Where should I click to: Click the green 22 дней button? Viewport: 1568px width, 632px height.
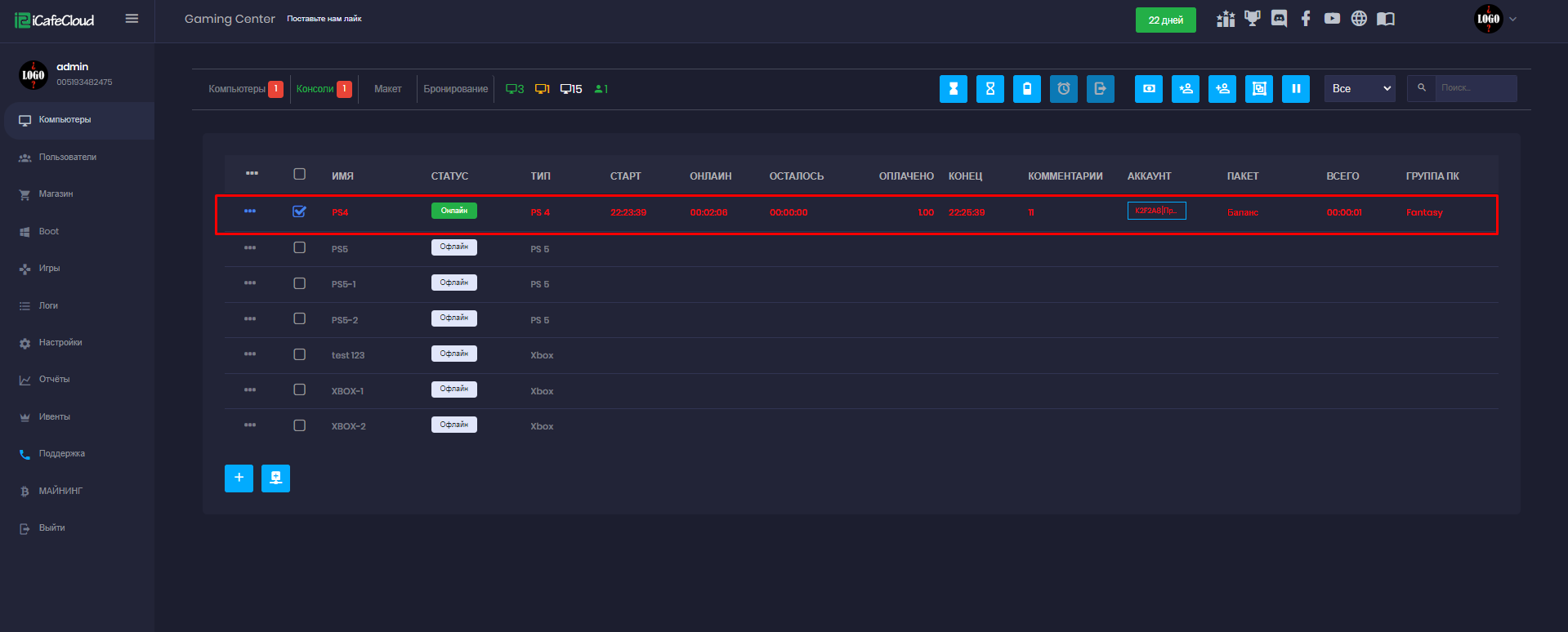tap(1165, 20)
